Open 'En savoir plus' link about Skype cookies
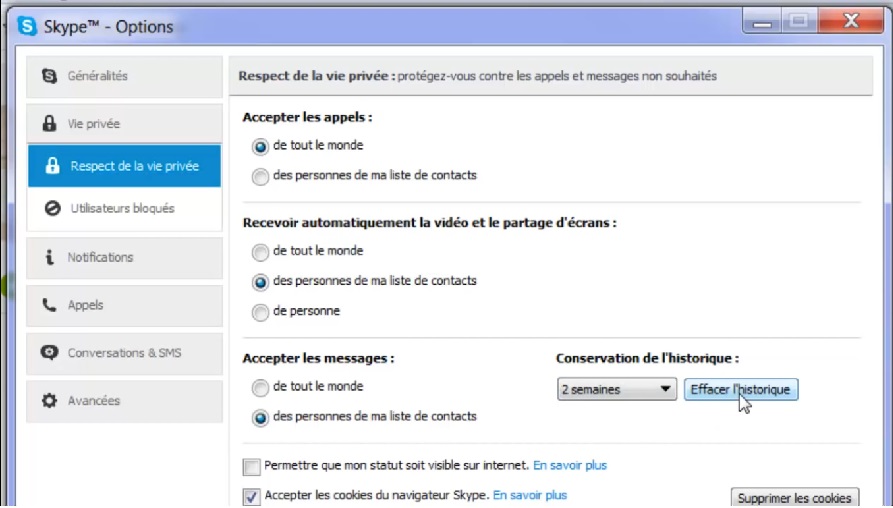The width and height of the screenshot is (893, 508). [530, 495]
